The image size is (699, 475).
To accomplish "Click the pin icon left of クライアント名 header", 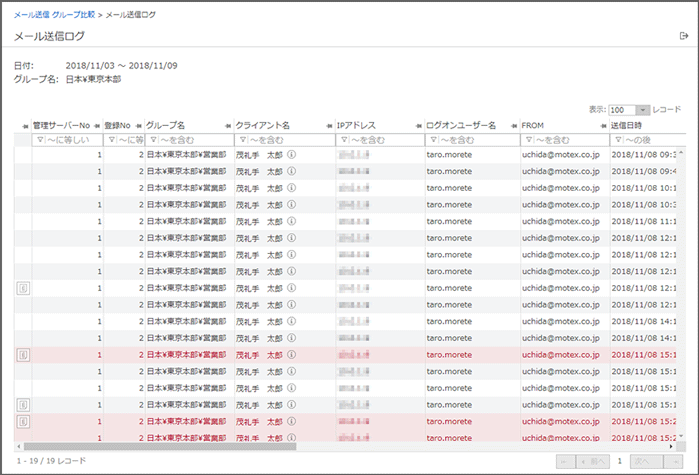I will 228,127.
